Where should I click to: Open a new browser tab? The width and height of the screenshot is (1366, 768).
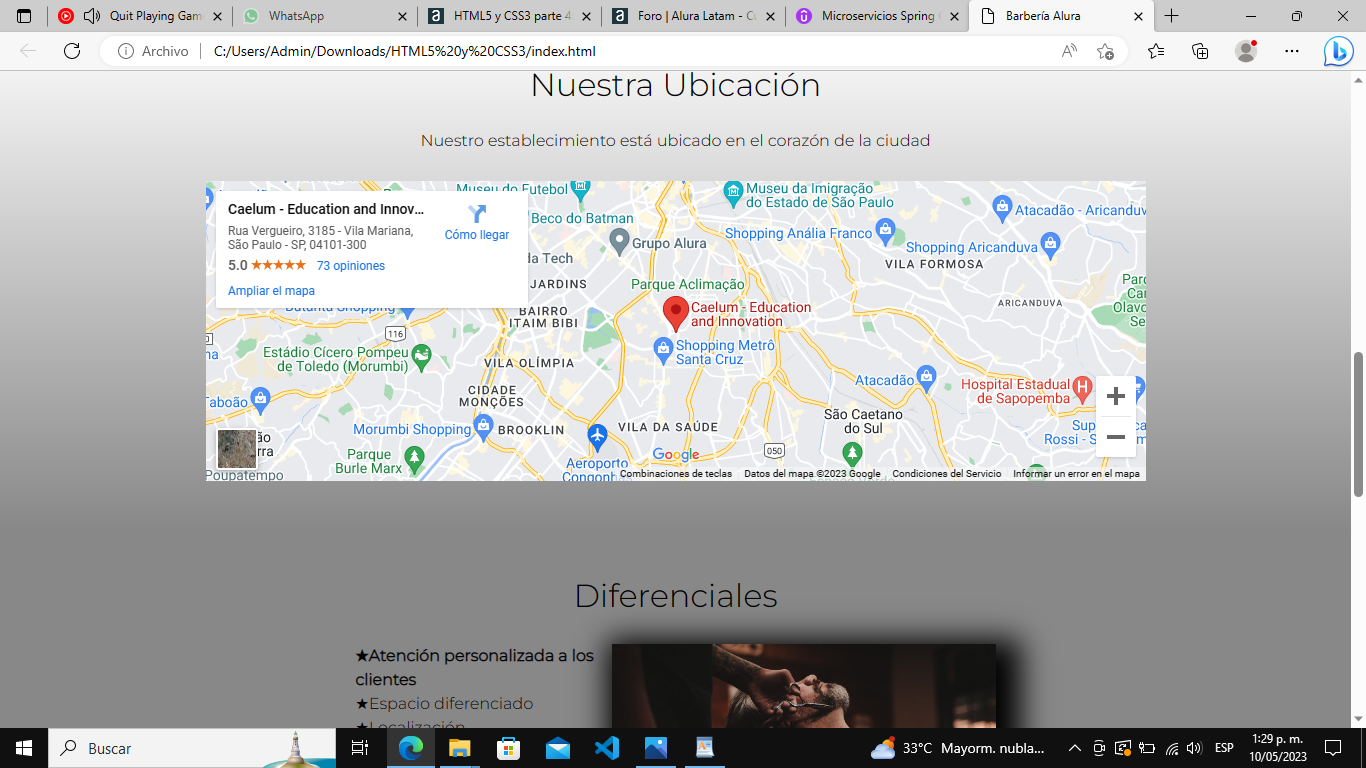click(x=1172, y=16)
